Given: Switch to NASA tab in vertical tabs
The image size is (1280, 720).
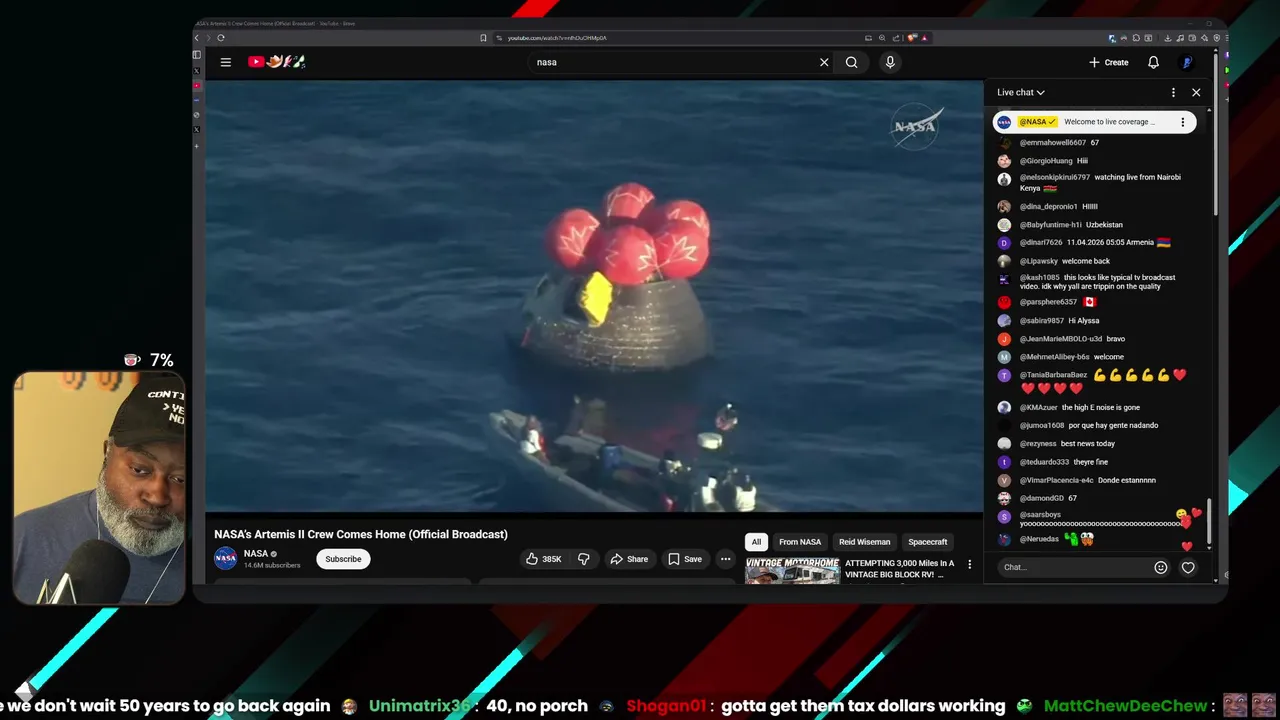Looking at the screenshot, I should [197, 101].
